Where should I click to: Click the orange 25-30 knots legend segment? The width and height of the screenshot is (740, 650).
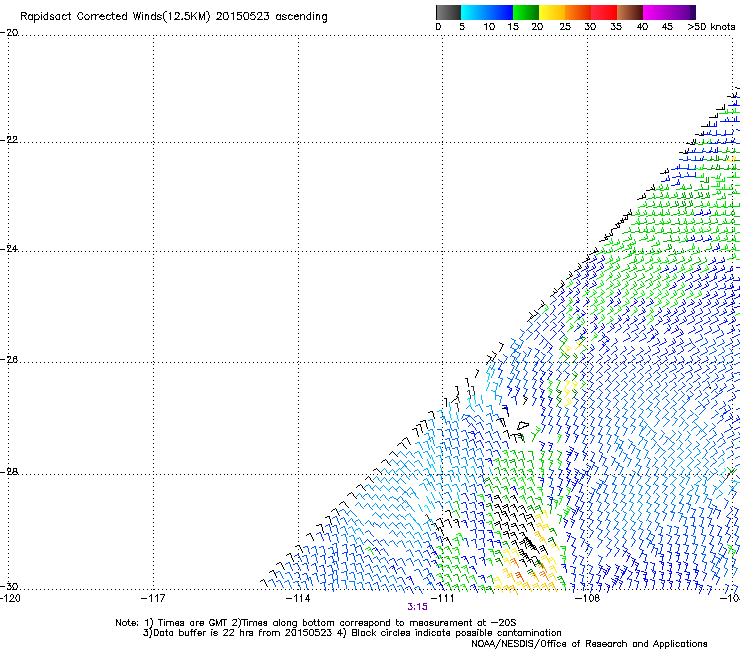coord(578,12)
